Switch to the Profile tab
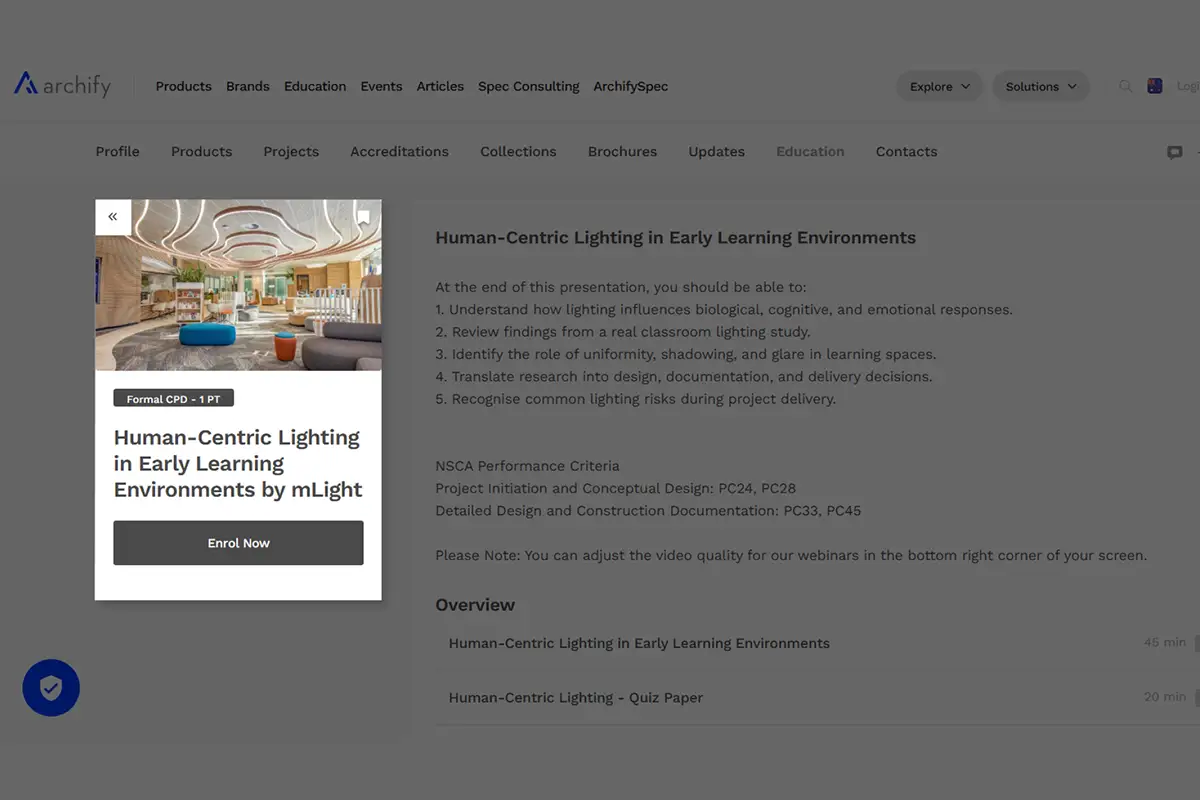This screenshot has width=1200, height=800. (117, 152)
